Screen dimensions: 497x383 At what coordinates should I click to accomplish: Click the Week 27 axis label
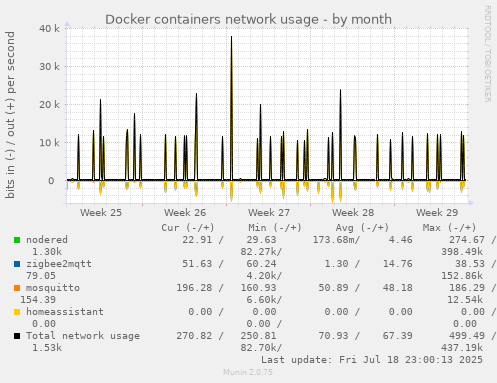click(x=269, y=213)
